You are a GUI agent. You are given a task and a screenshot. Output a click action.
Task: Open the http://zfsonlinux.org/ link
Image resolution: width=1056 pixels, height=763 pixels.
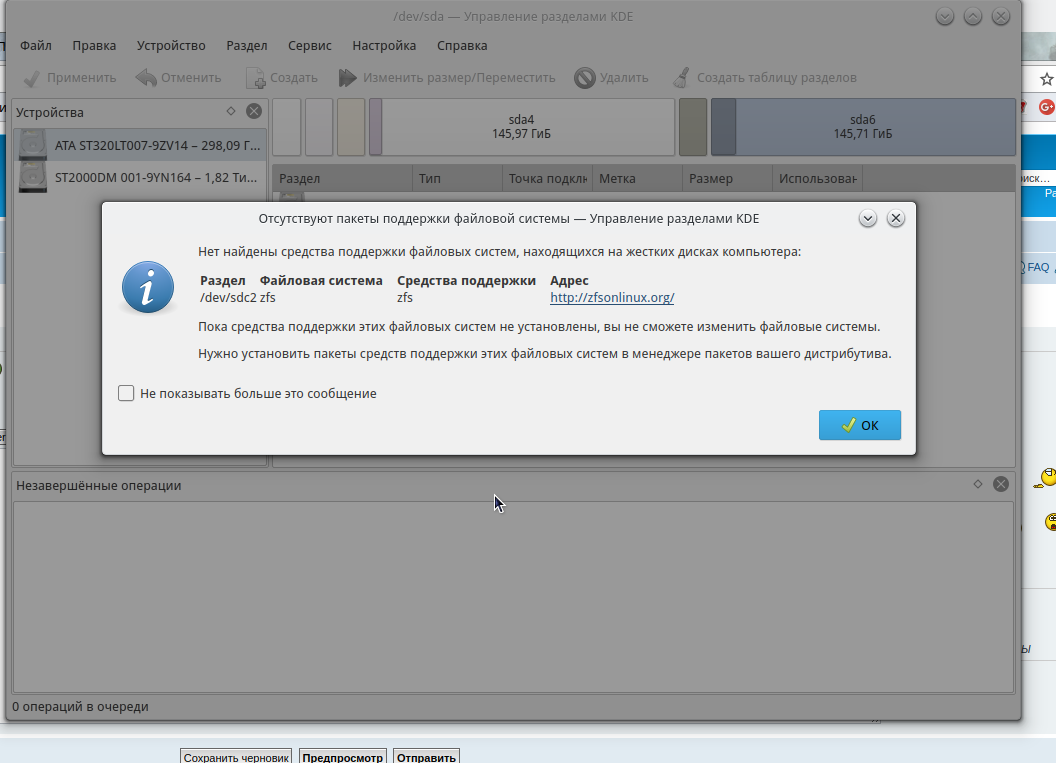612,298
